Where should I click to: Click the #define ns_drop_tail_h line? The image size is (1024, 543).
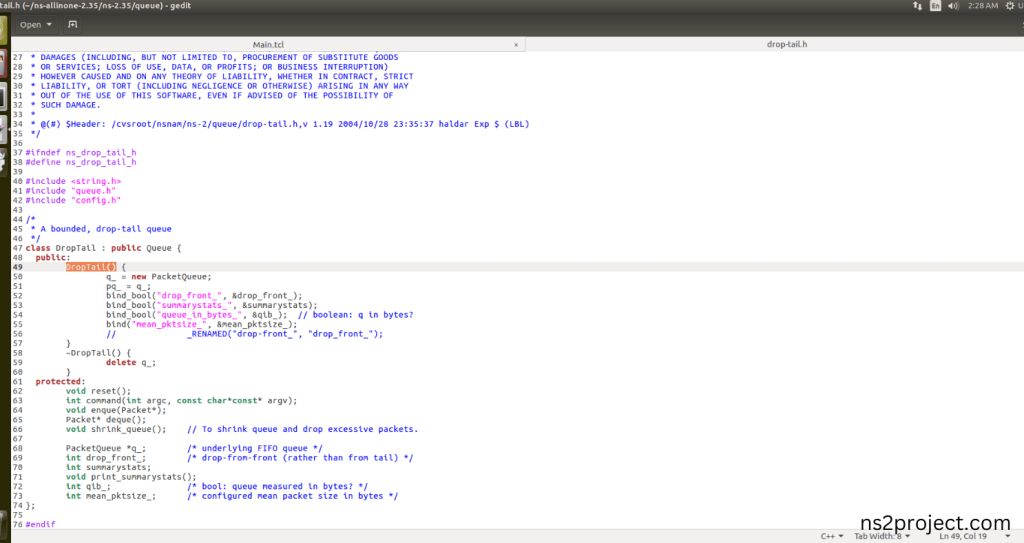(81, 162)
